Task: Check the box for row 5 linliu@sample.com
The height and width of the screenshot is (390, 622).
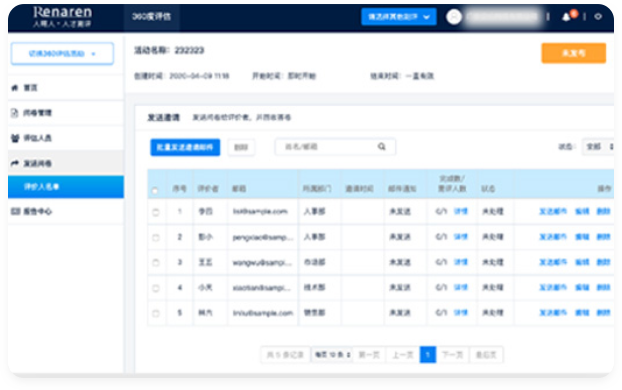Action: (x=156, y=313)
